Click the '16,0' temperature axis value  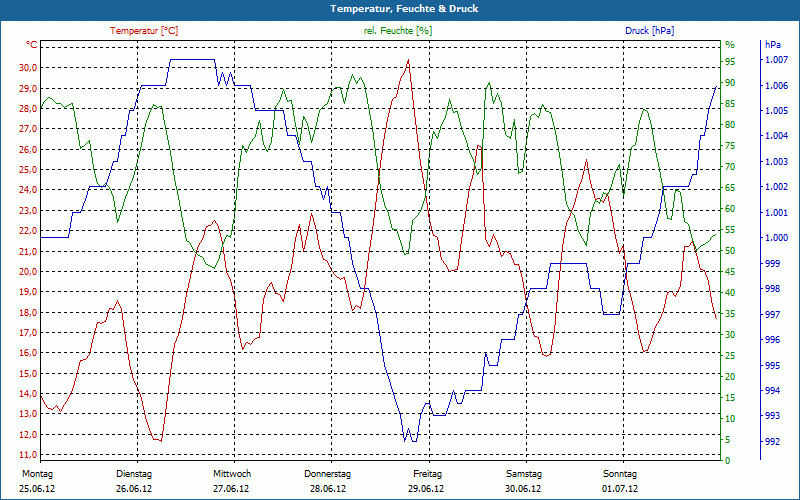point(29,353)
